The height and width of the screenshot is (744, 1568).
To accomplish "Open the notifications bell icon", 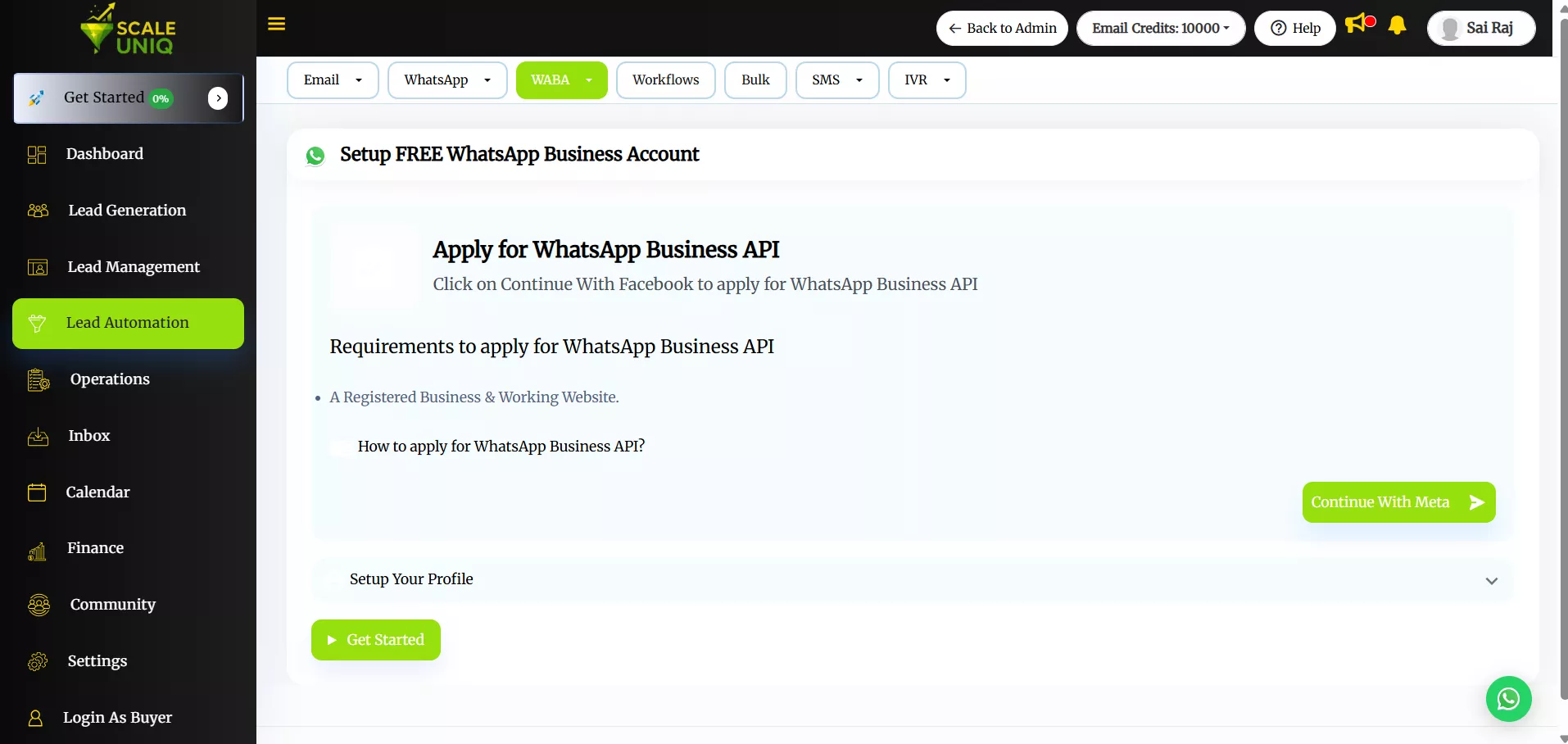I will [x=1398, y=25].
